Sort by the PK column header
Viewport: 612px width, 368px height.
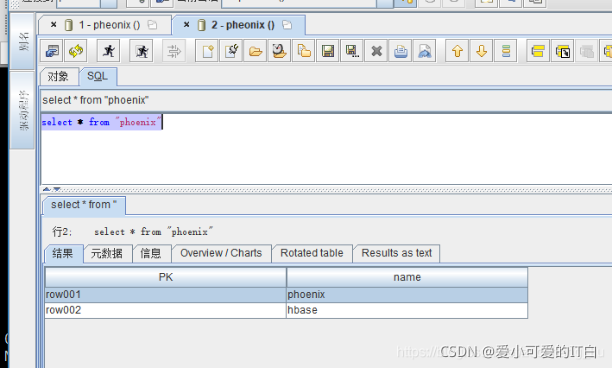coord(166,277)
